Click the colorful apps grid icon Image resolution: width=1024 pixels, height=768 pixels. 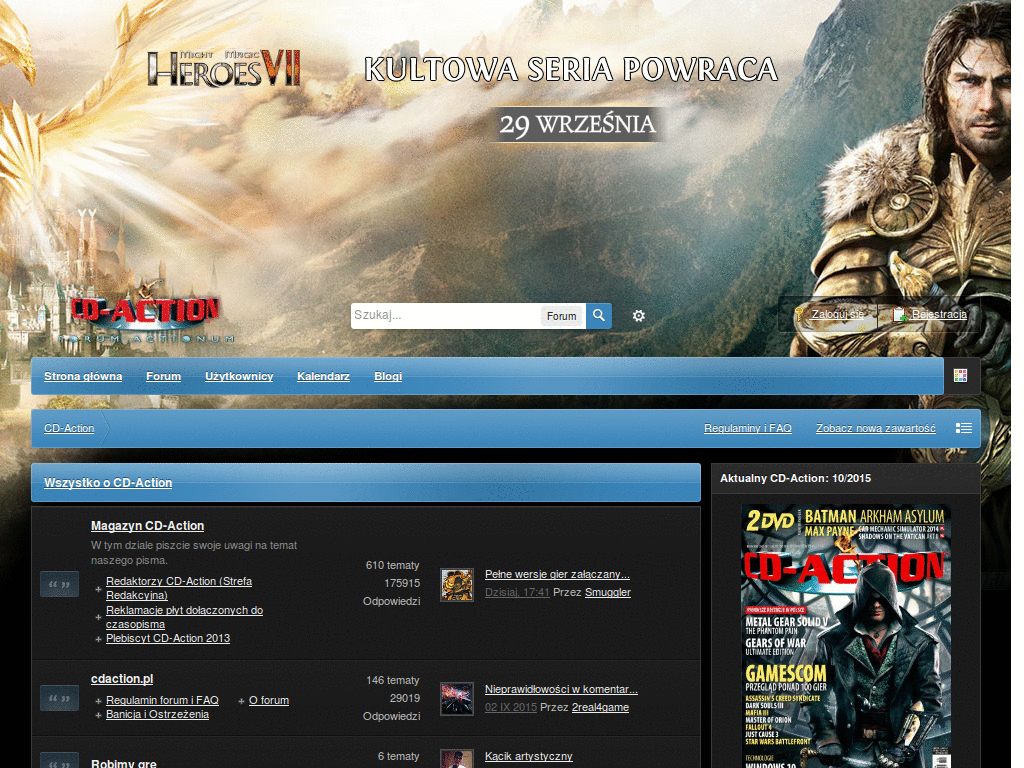(960, 376)
